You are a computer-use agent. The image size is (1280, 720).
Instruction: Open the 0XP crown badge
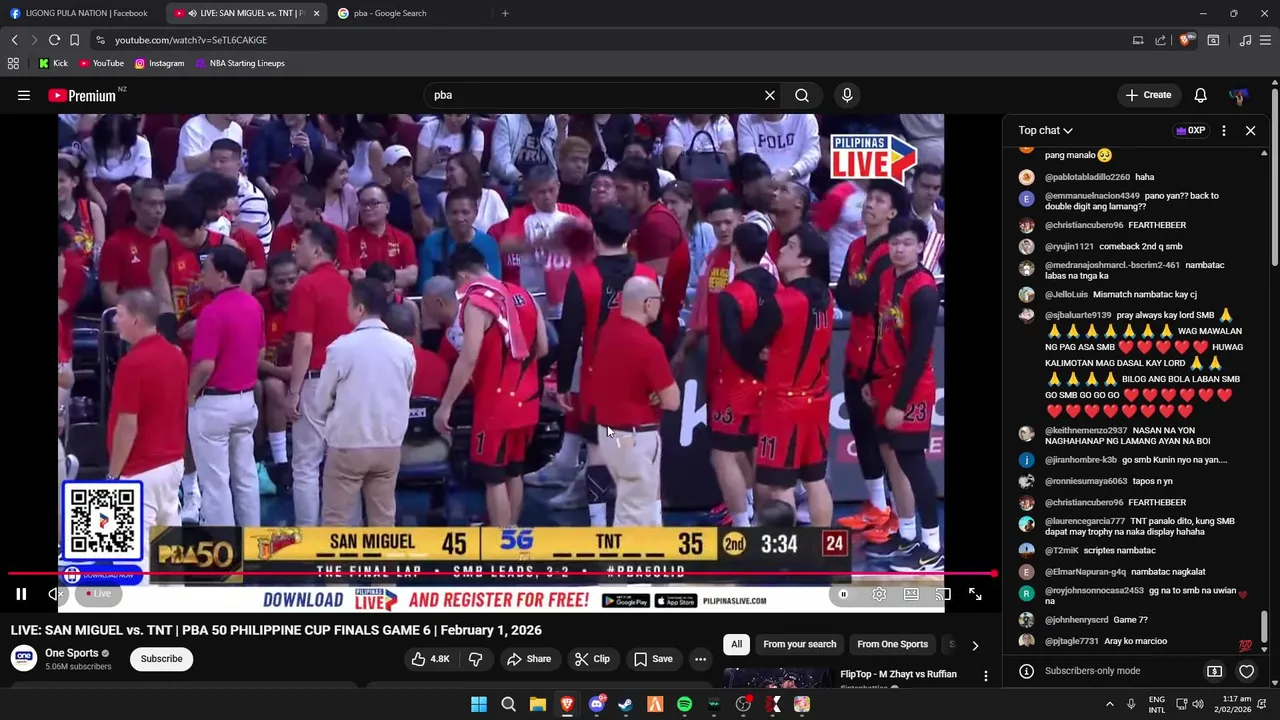pyautogui.click(x=1190, y=130)
